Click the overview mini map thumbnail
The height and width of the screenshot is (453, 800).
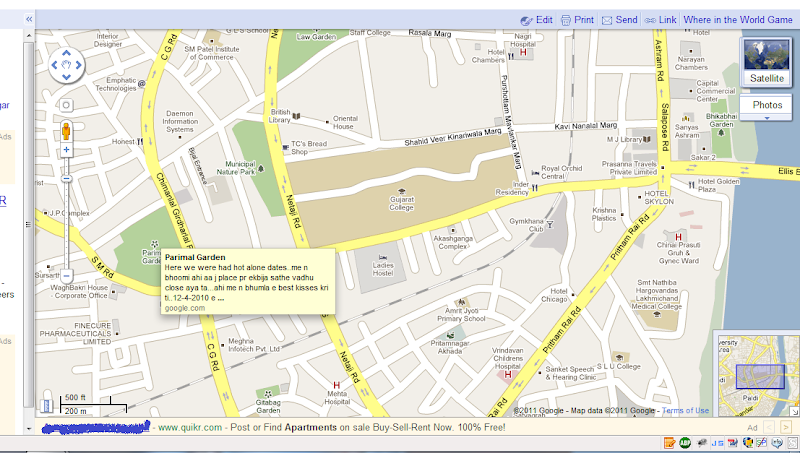click(x=759, y=375)
